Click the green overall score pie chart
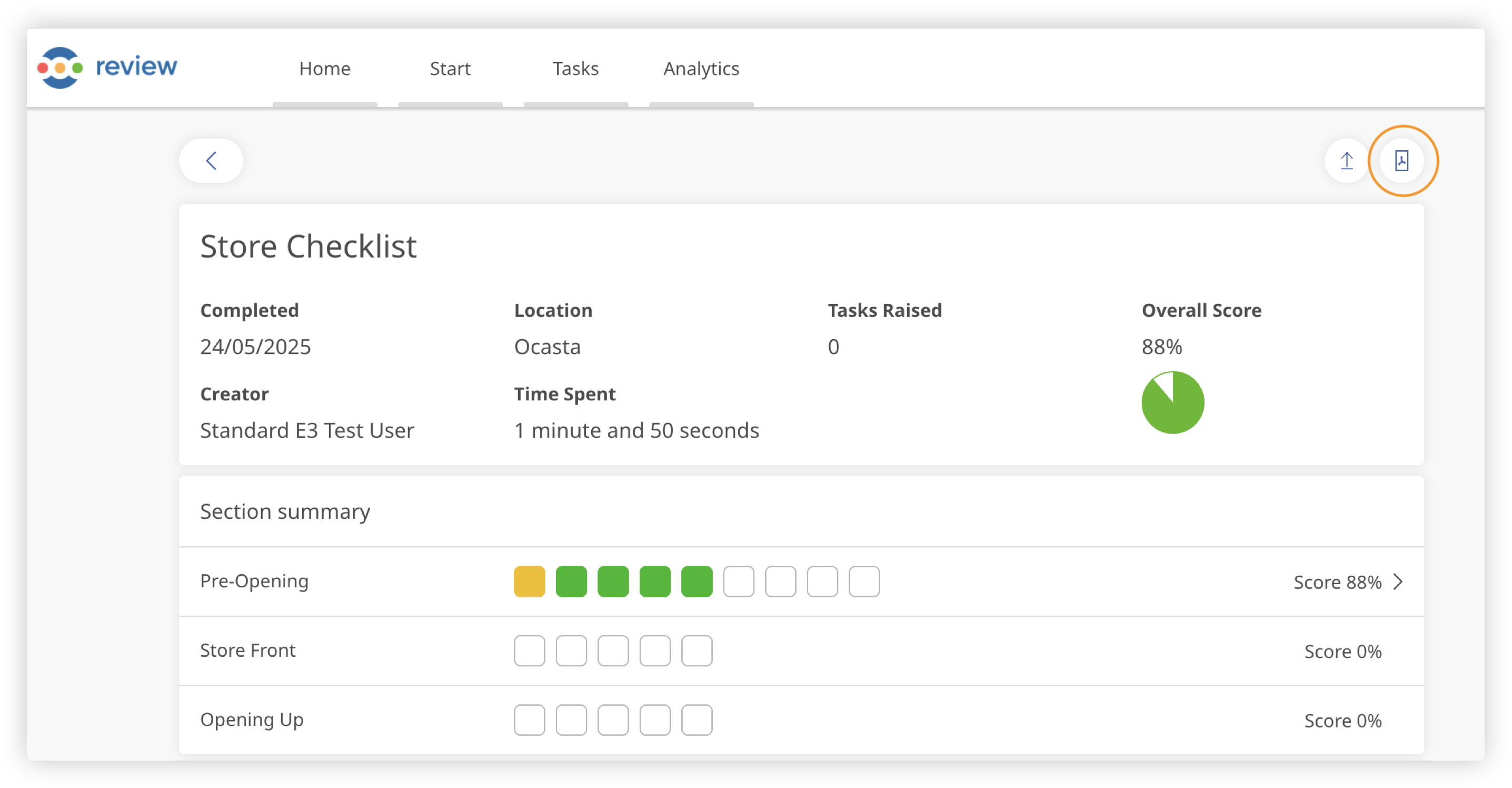This screenshot has height=788, width=1512. click(x=1172, y=403)
